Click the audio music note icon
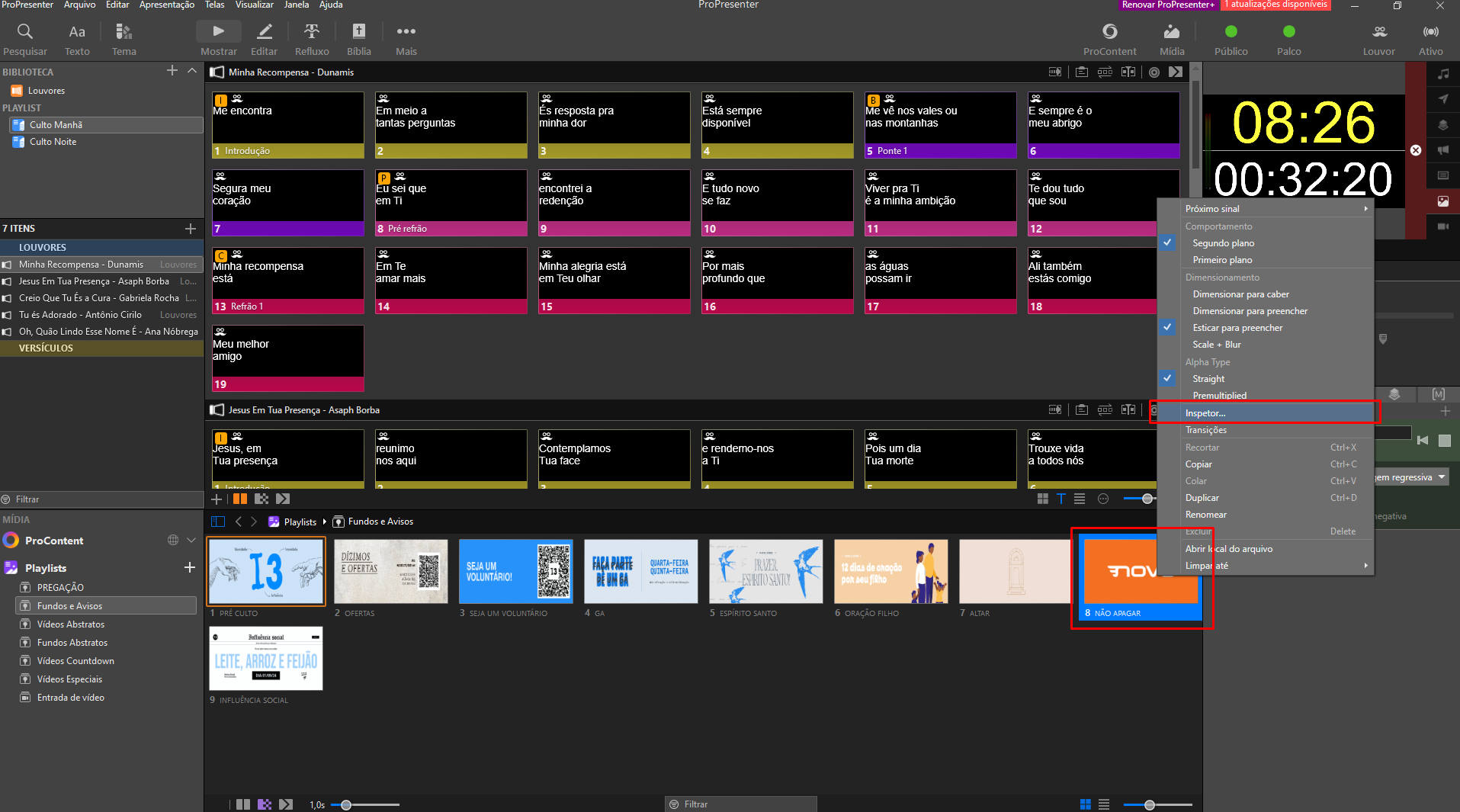The height and width of the screenshot is (812, 1460). click(x=1443, y=74)
